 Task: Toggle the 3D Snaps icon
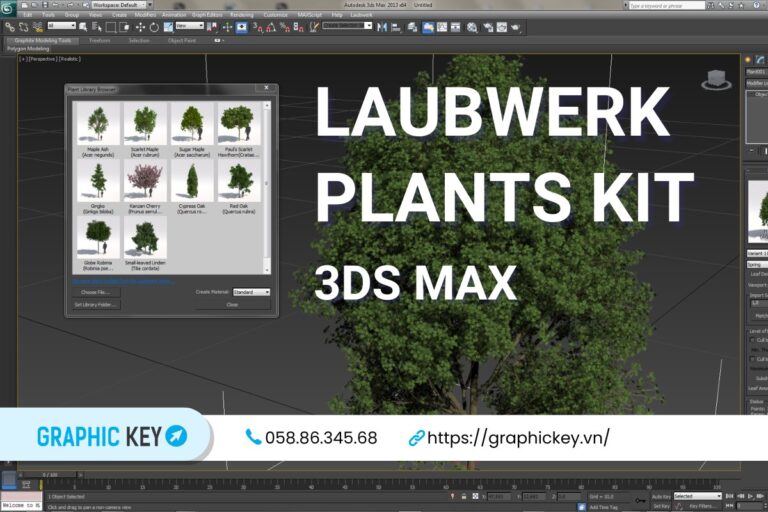[258, 28]
